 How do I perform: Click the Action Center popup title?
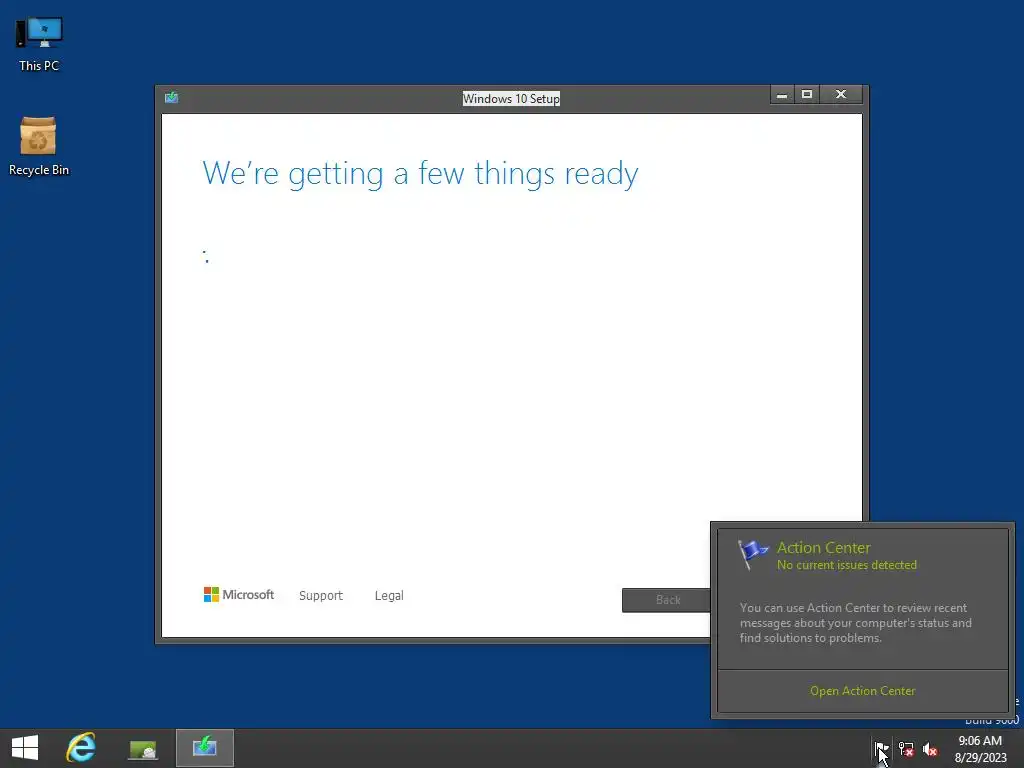coord(824,547)
